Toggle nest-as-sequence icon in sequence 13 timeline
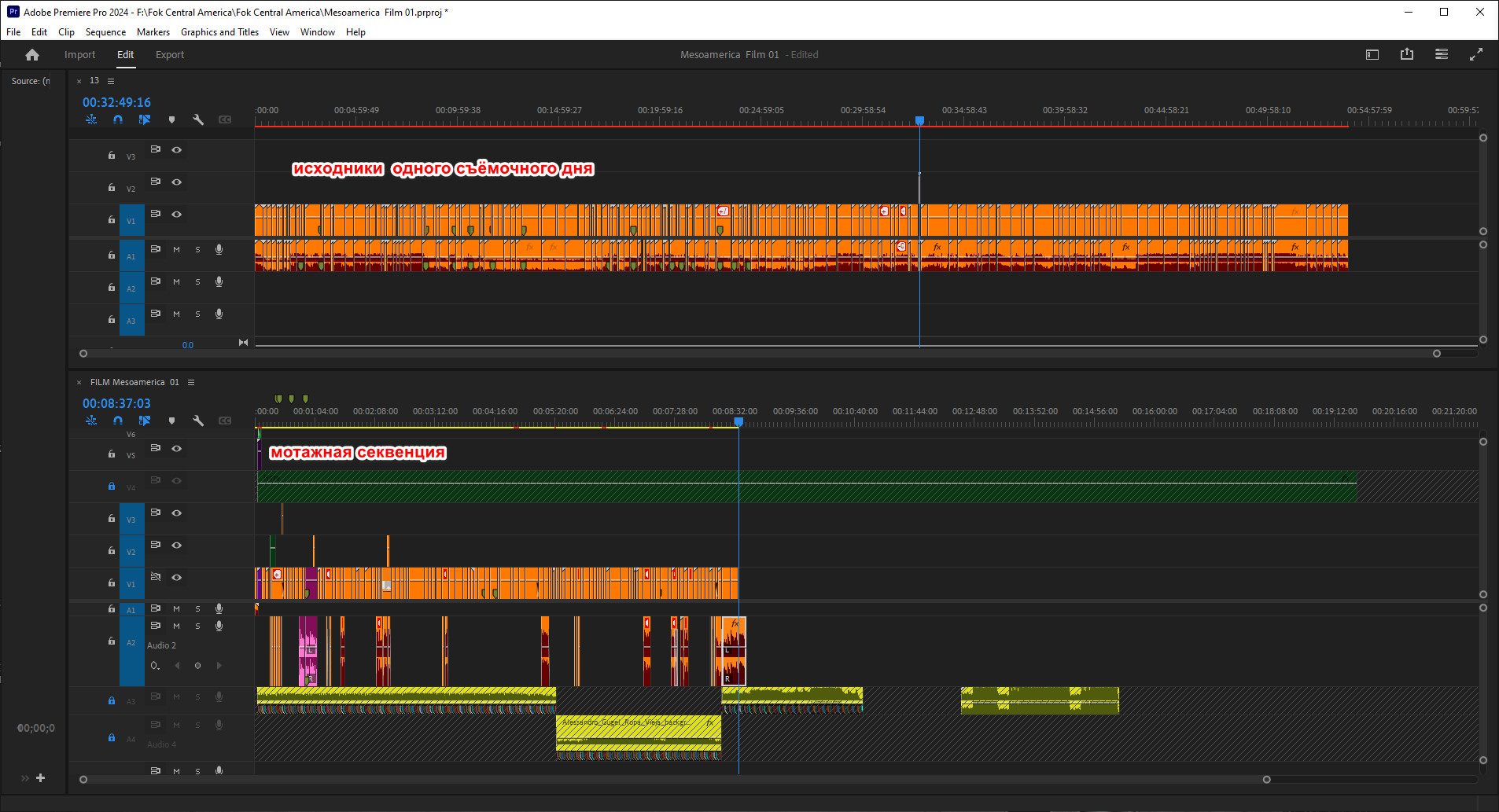 click(x=91, y=119)
